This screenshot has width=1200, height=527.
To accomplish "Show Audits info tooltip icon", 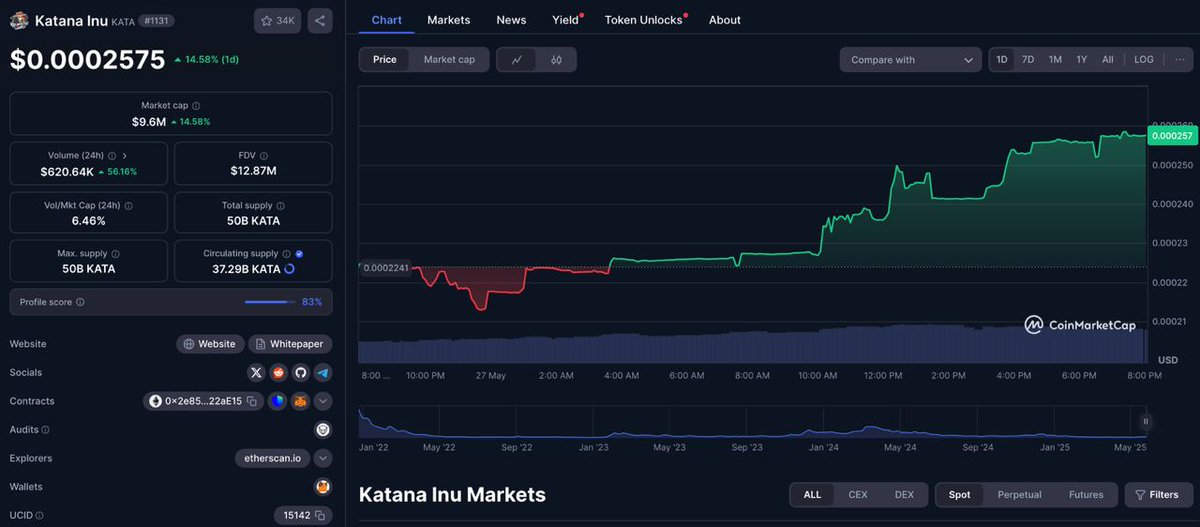I will (x=45, y=430).
